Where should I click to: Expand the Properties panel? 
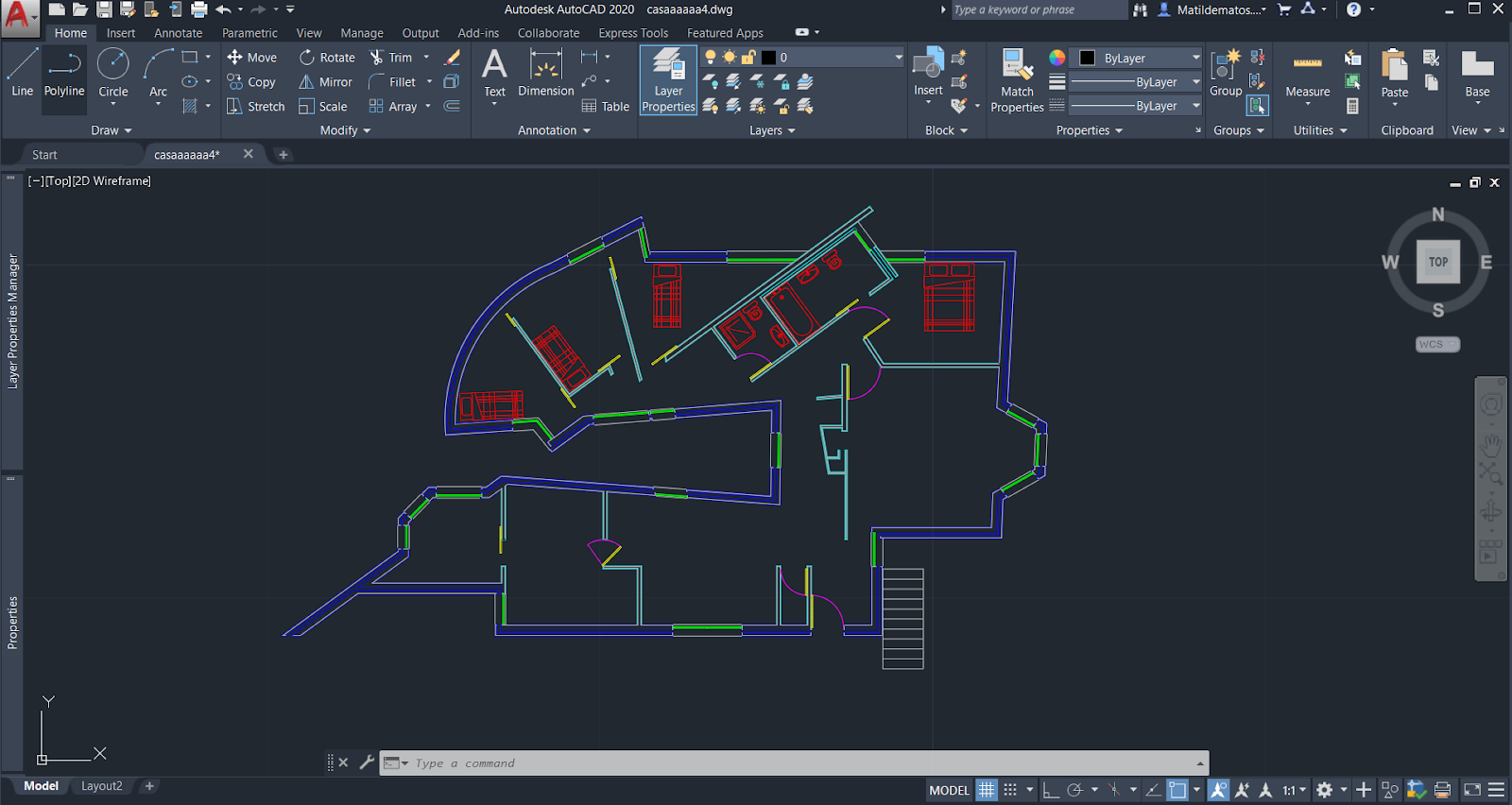(x=1090, y=130)
